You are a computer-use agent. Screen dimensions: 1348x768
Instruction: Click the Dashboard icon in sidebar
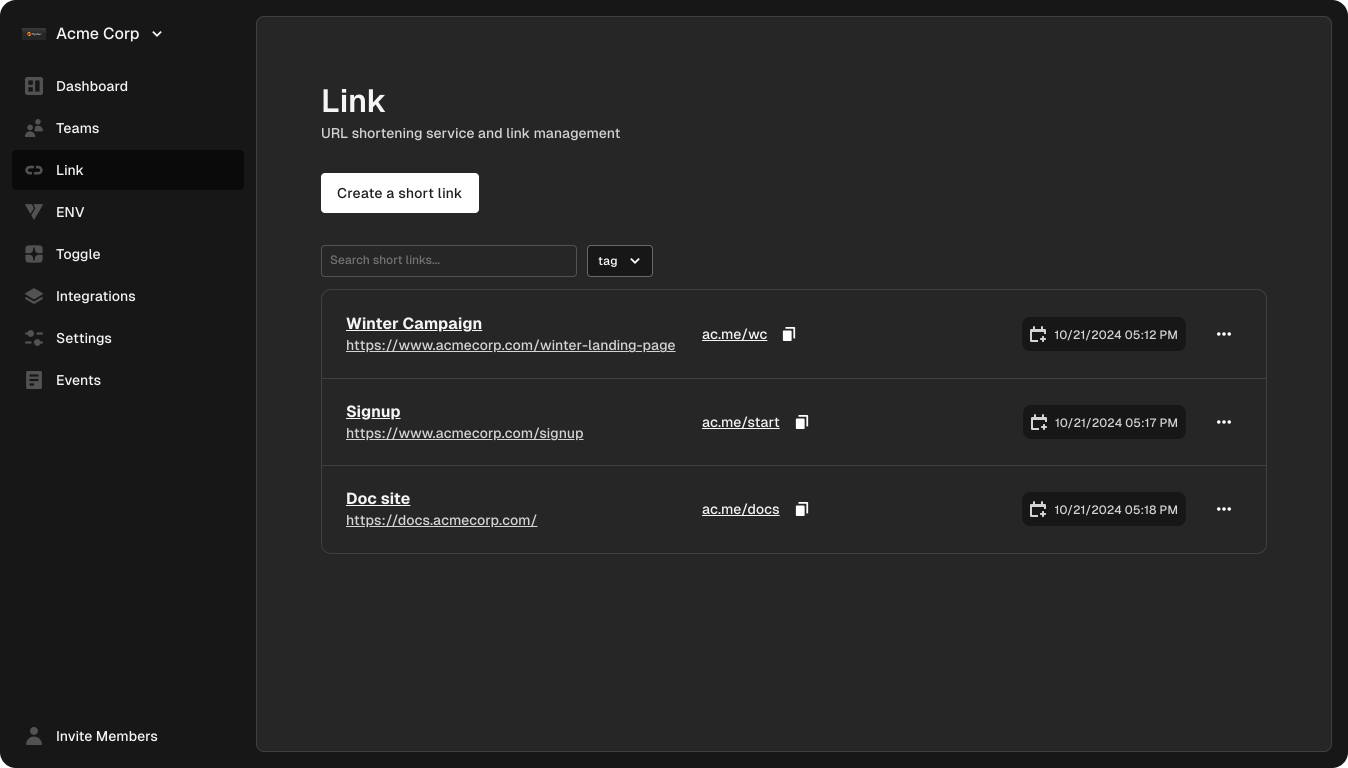[34, 86]
